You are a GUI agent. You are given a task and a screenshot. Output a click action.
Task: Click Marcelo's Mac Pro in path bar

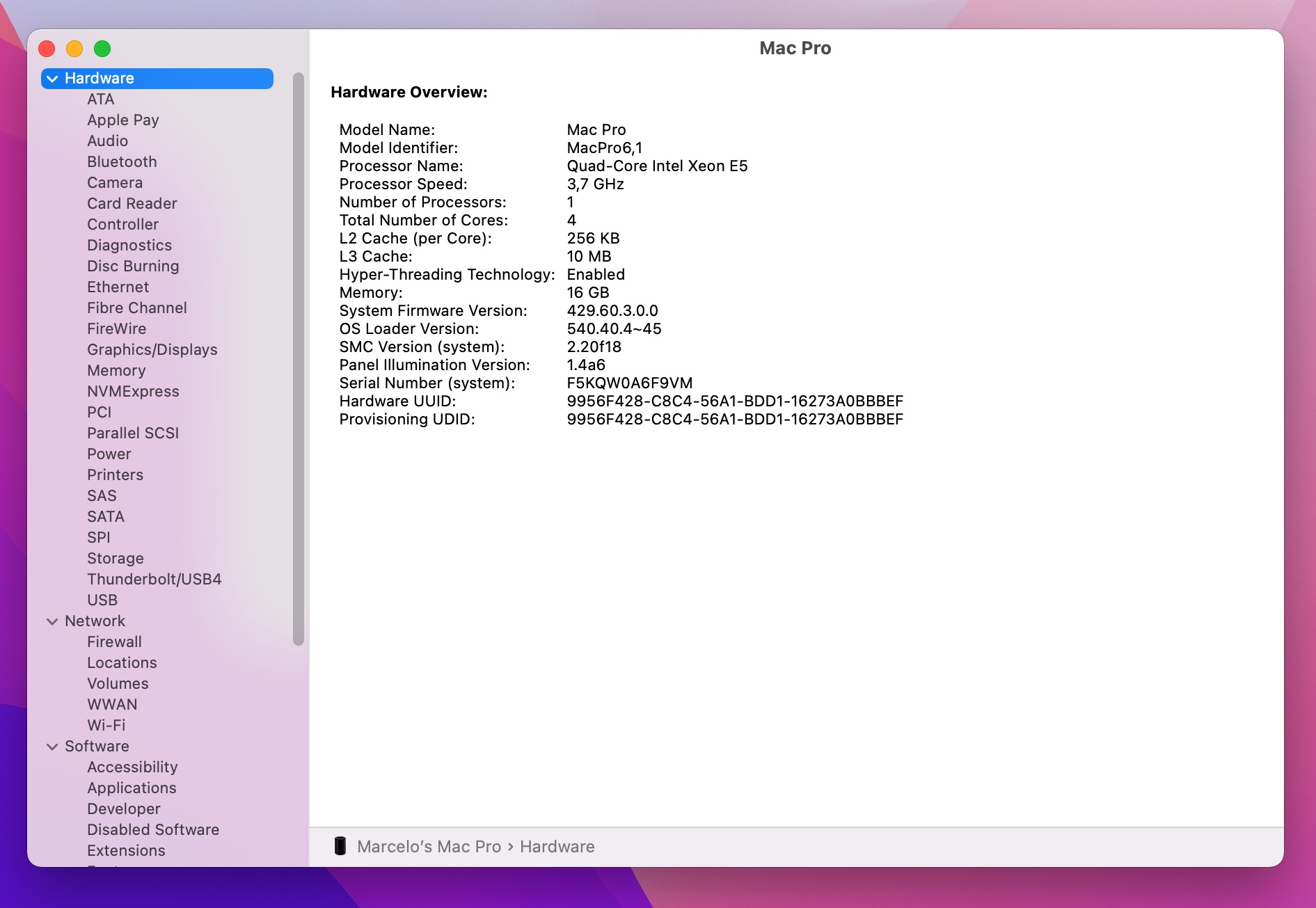pos(429,847)
